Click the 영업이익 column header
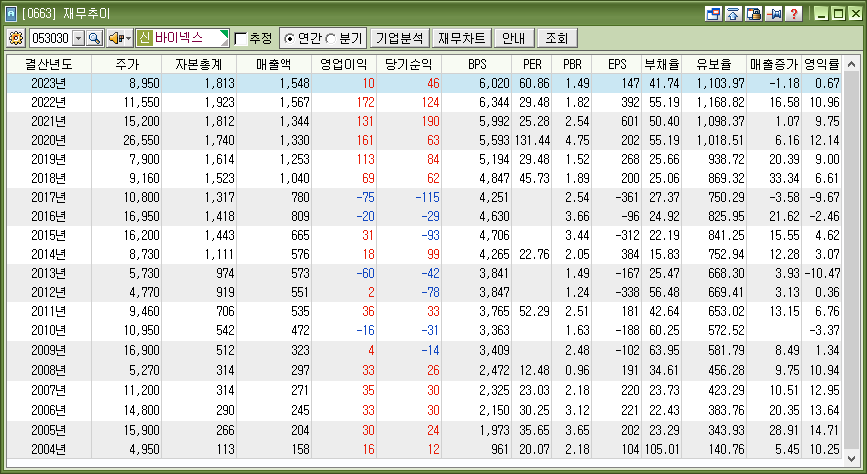Viewport: 867px width, 474px height. pos(344,64)
